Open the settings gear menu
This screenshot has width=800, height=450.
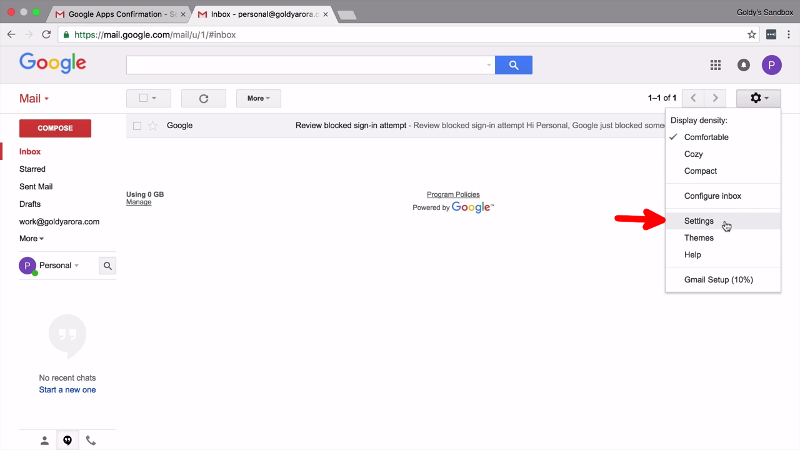point(758,98)
